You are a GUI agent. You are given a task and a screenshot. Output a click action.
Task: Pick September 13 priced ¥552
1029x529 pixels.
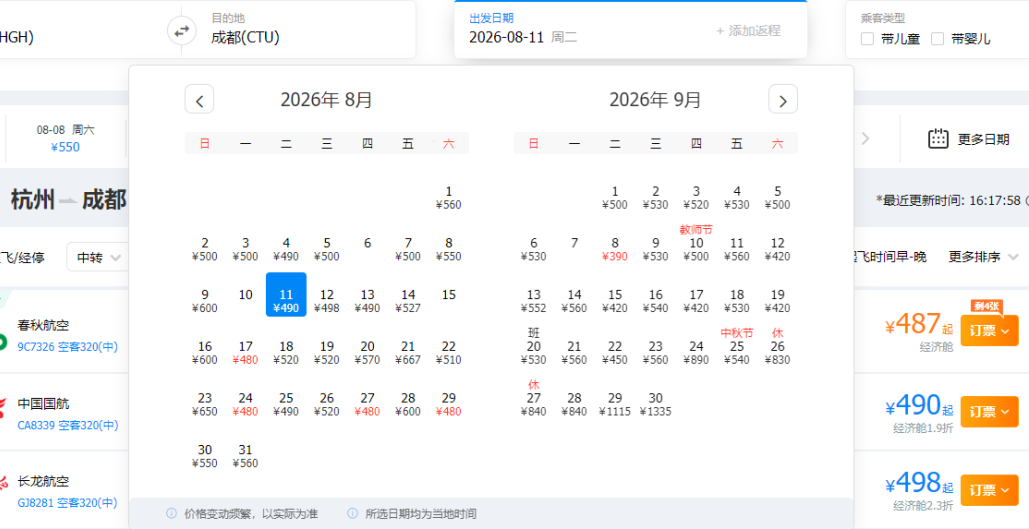click(x=534, y=301)
